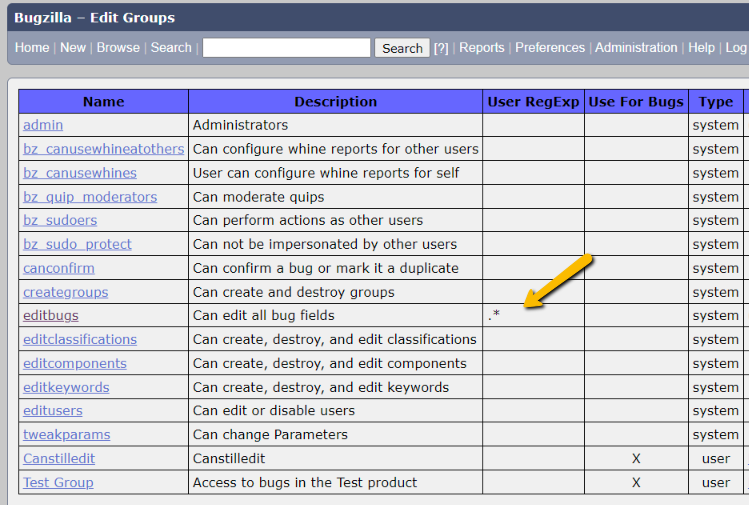Select the 'Can moderate quips' description
The width and height of the screenshot is (749, 505).
(x=258, y=197)
